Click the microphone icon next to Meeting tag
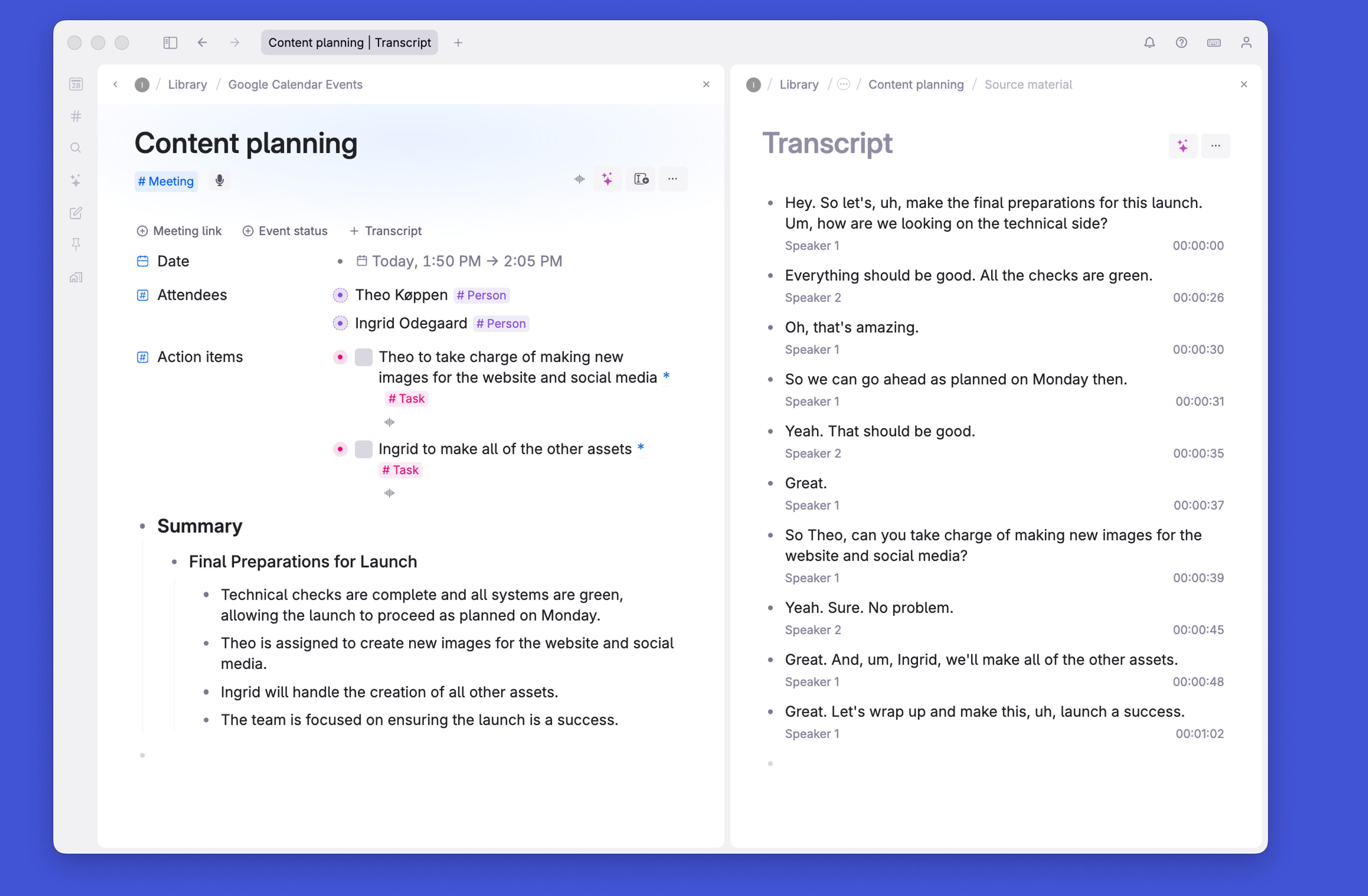Screen dimensions: 1368x896 coord(219,181)
